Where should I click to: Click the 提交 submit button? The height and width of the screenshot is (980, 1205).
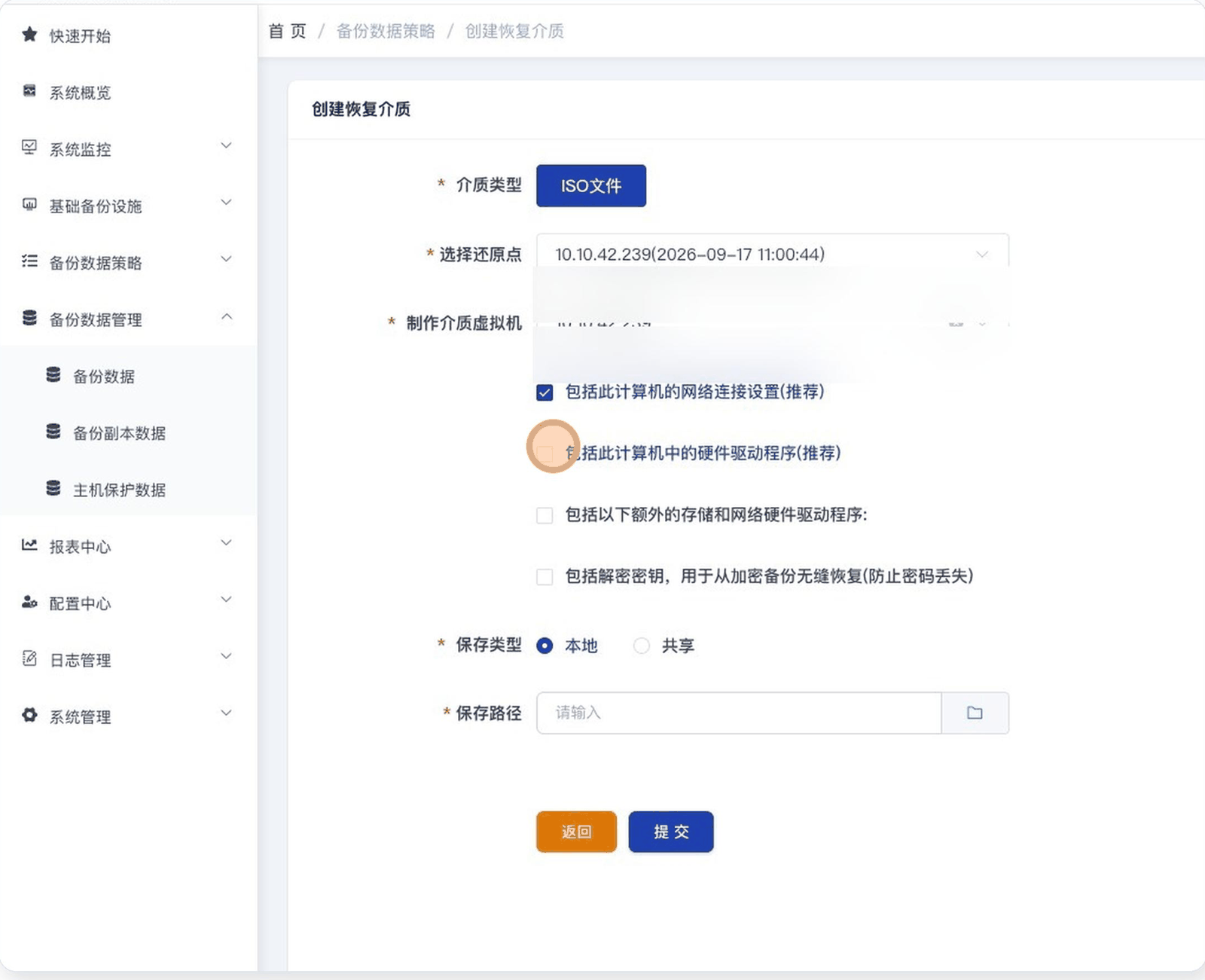[671, 832]
